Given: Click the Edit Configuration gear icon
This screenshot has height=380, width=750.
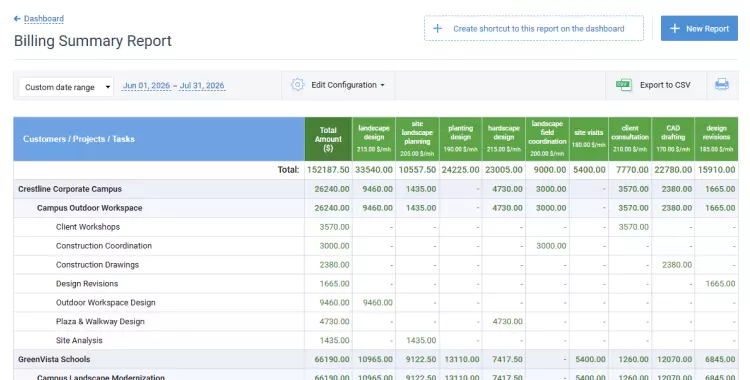Looking at the screenshot, I should (298, 85).
